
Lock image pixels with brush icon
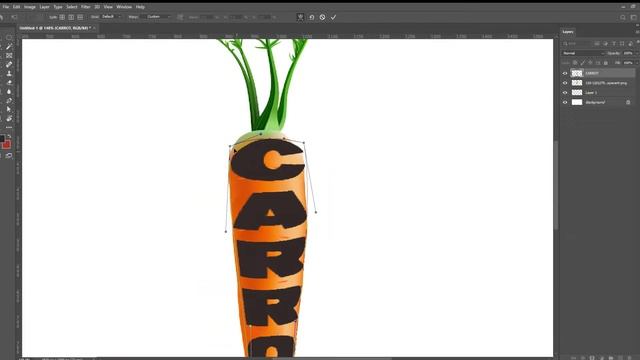pyautogui.click(x=583, y=62)
